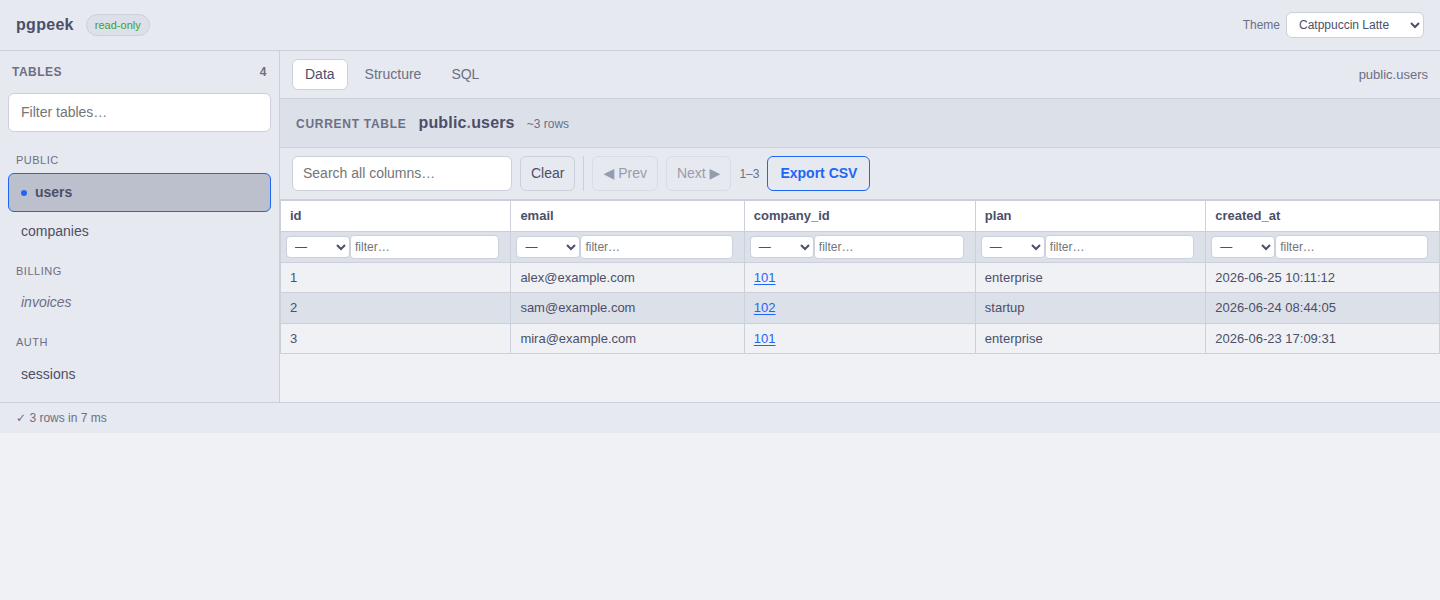Click the status text 3 rows in 7 ms
The image size is (1440, 600).
(62, 418)
